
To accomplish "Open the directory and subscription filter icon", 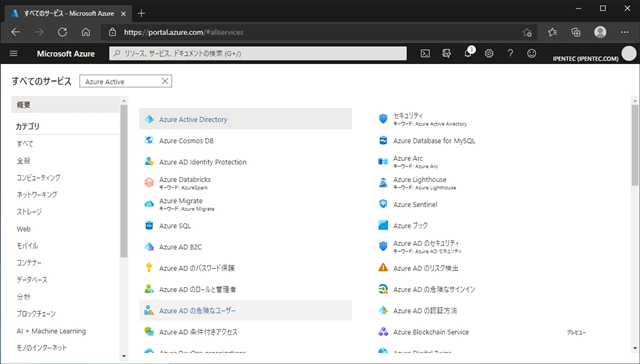I will 447,53.
